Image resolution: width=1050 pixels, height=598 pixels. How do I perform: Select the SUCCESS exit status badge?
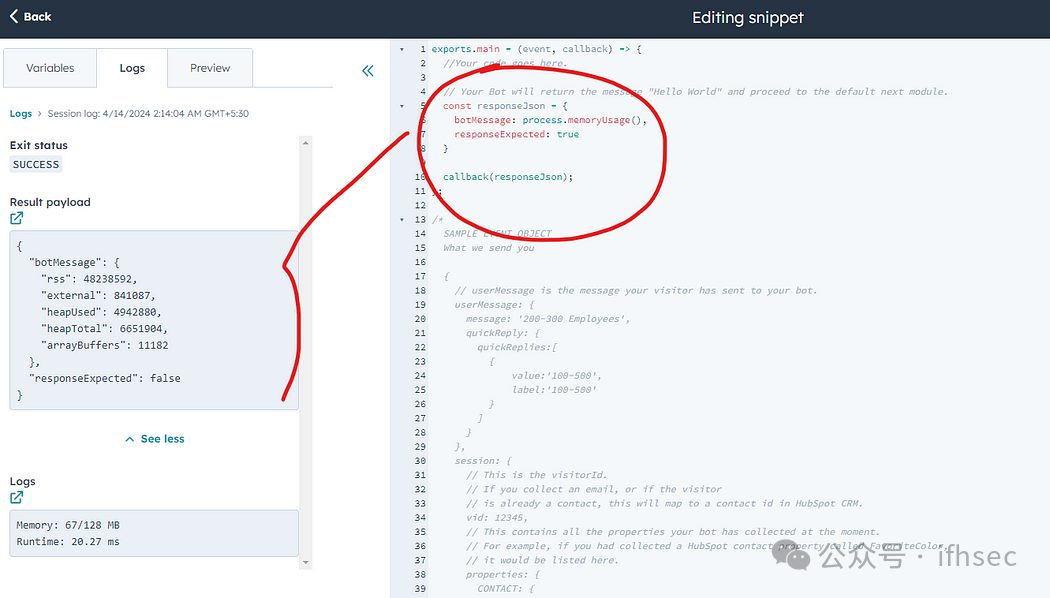[x=36, y=165]
